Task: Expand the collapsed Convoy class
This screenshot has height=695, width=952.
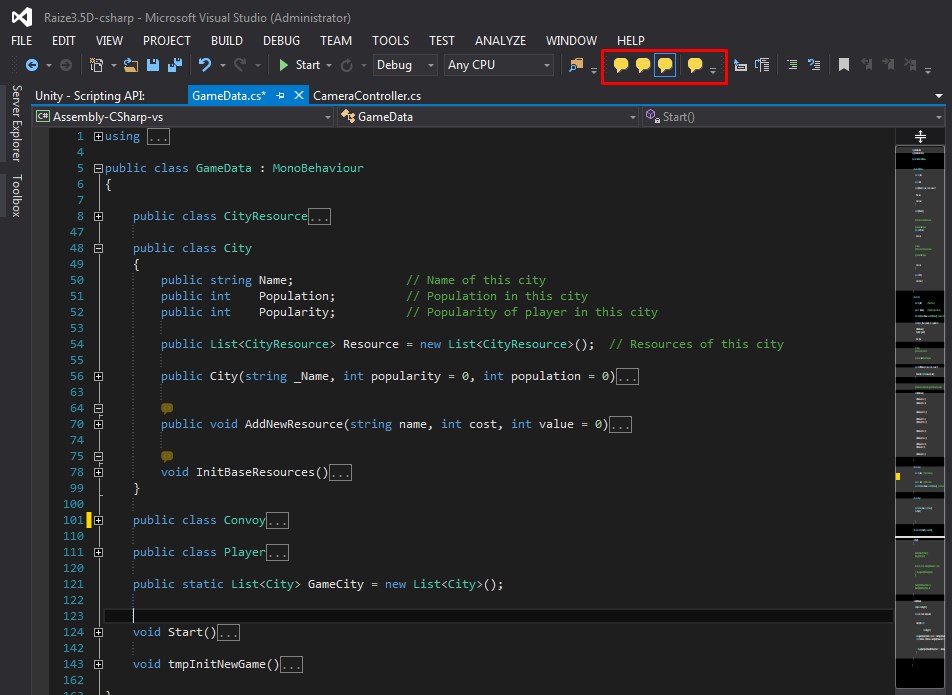Action: (97, 520)
